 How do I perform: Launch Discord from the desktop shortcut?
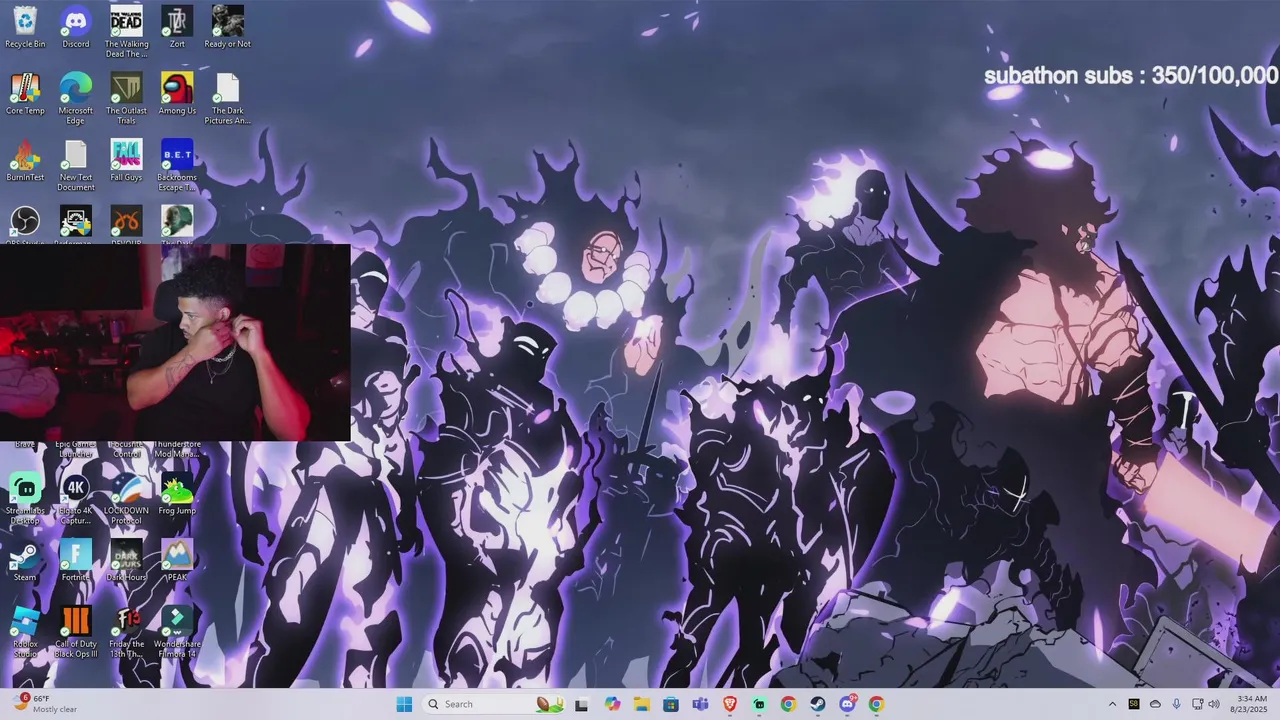point(76,27)
